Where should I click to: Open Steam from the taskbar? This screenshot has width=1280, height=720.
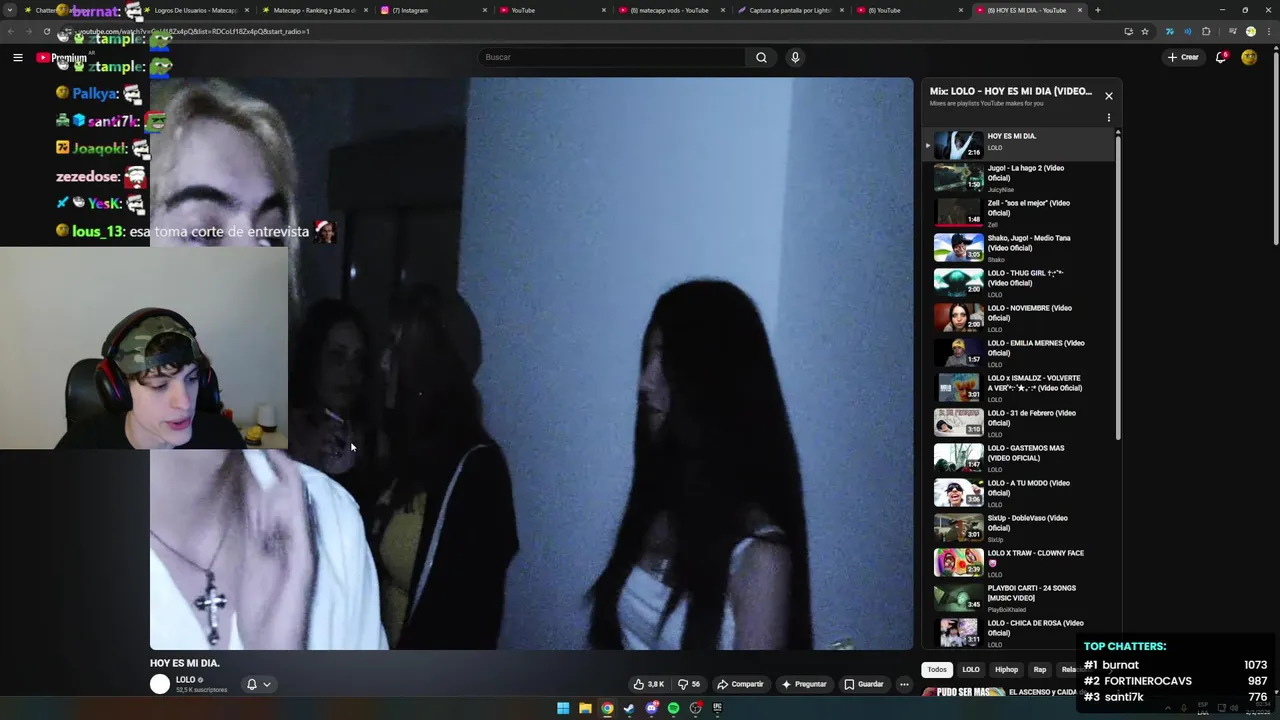pyautogui.click(x=629, y=708)
